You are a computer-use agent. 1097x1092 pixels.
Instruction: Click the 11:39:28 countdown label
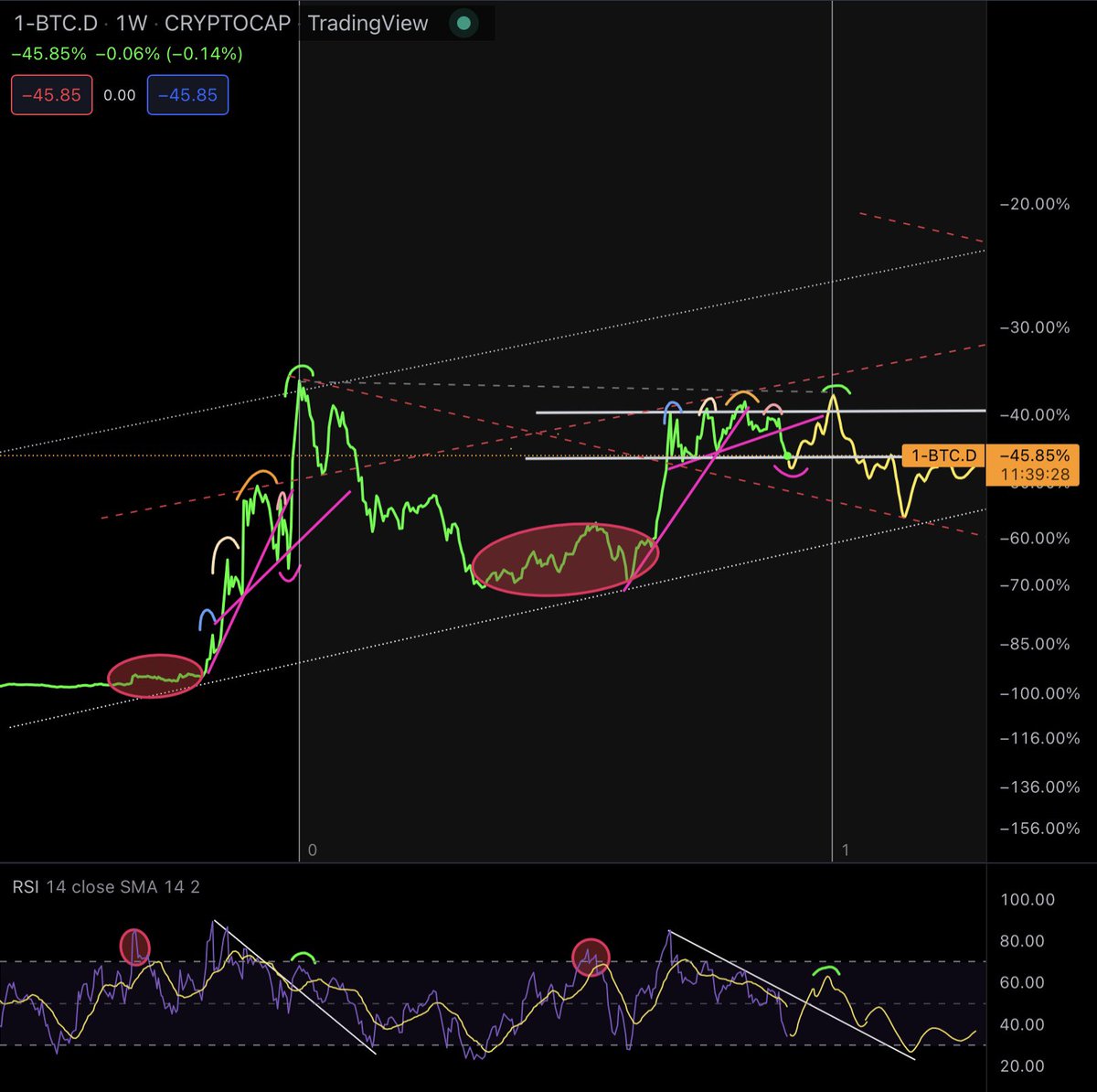[x=1037, y=476]
